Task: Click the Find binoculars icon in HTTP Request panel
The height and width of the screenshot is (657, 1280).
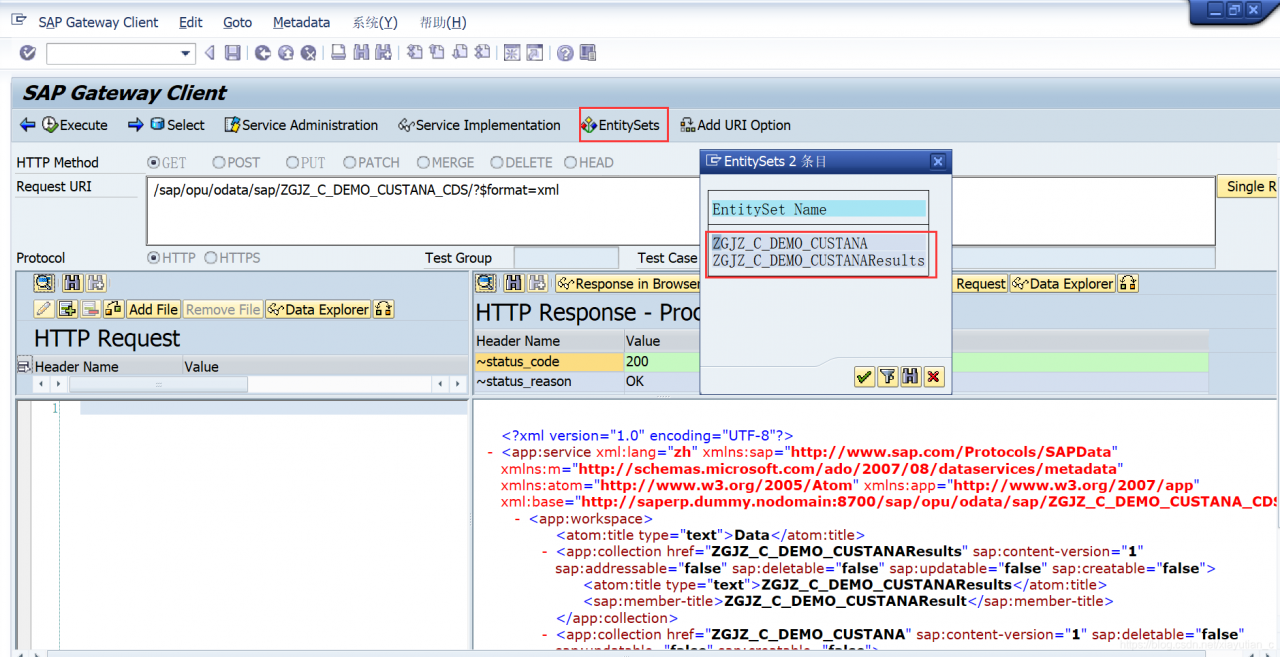Action: pyautogui.click(x=72, y=284)
